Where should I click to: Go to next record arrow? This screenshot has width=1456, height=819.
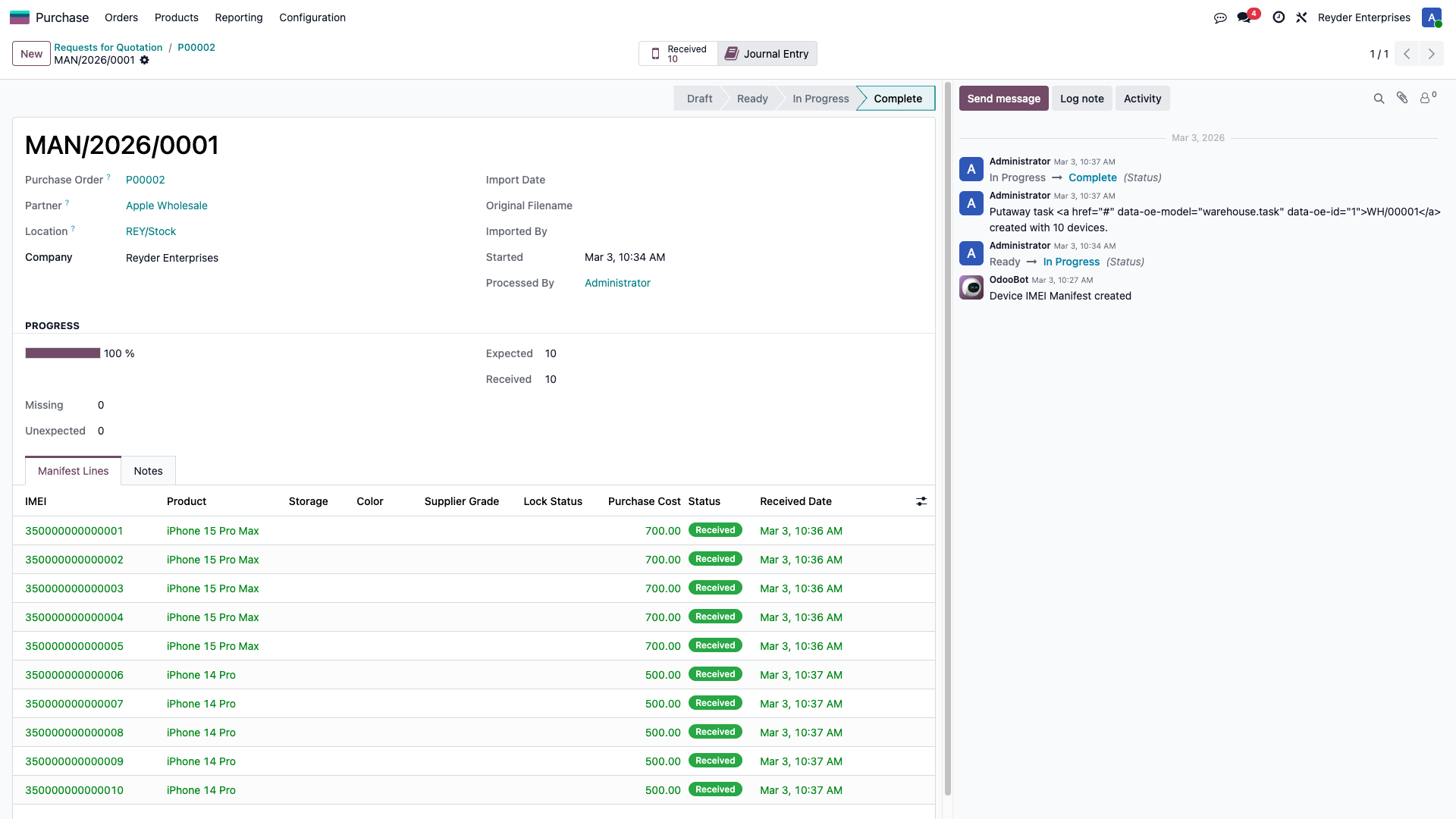(1432, 54)
